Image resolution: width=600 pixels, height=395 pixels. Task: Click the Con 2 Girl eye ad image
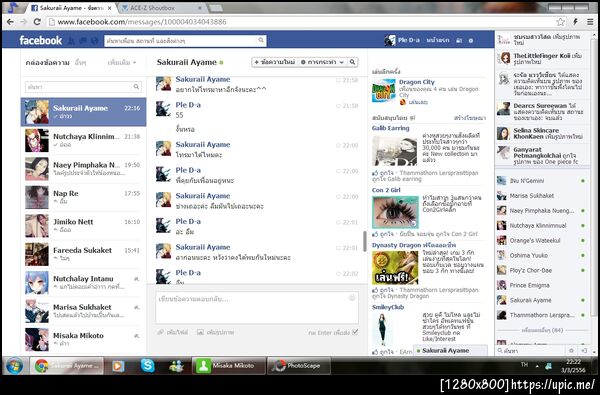(x=395, y=212)
